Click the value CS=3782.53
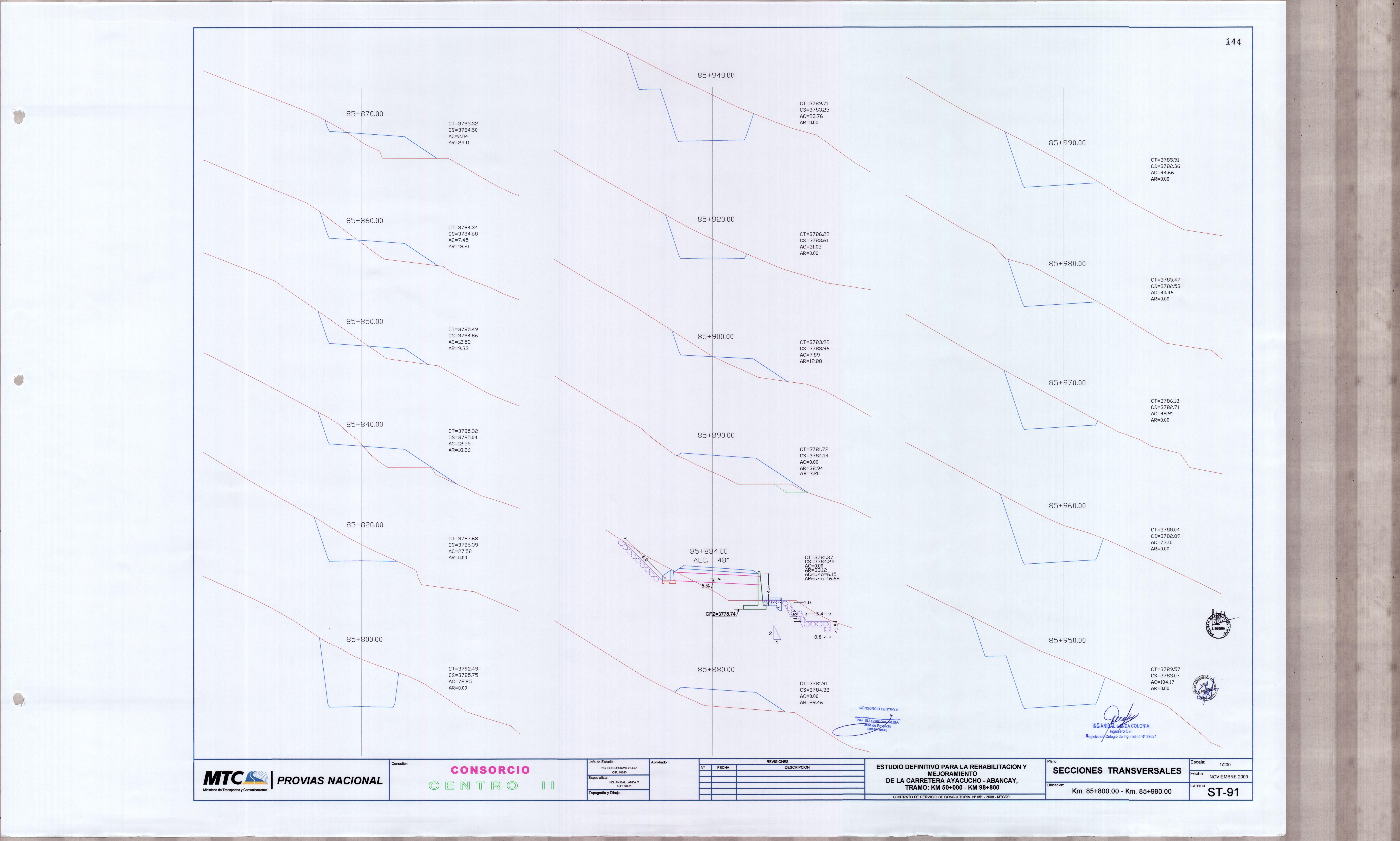This screenshot has width=1400, height=841. coord(1165,286)
